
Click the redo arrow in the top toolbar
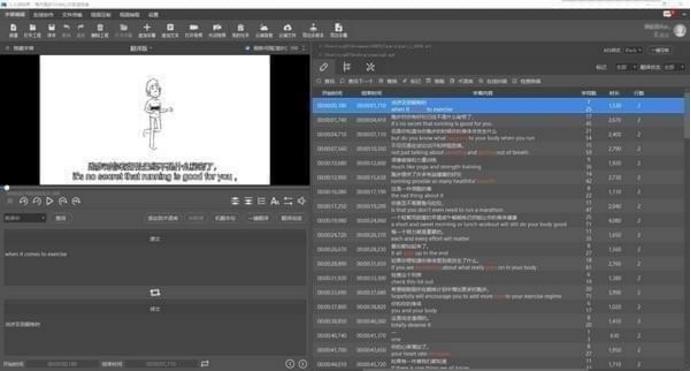[x=81, y=28]
